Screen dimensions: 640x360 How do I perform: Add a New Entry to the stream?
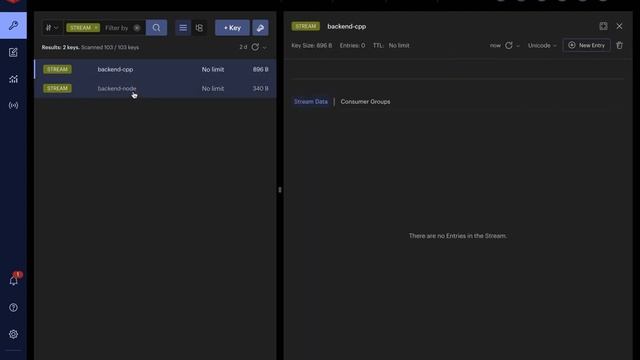coord(587,45)
